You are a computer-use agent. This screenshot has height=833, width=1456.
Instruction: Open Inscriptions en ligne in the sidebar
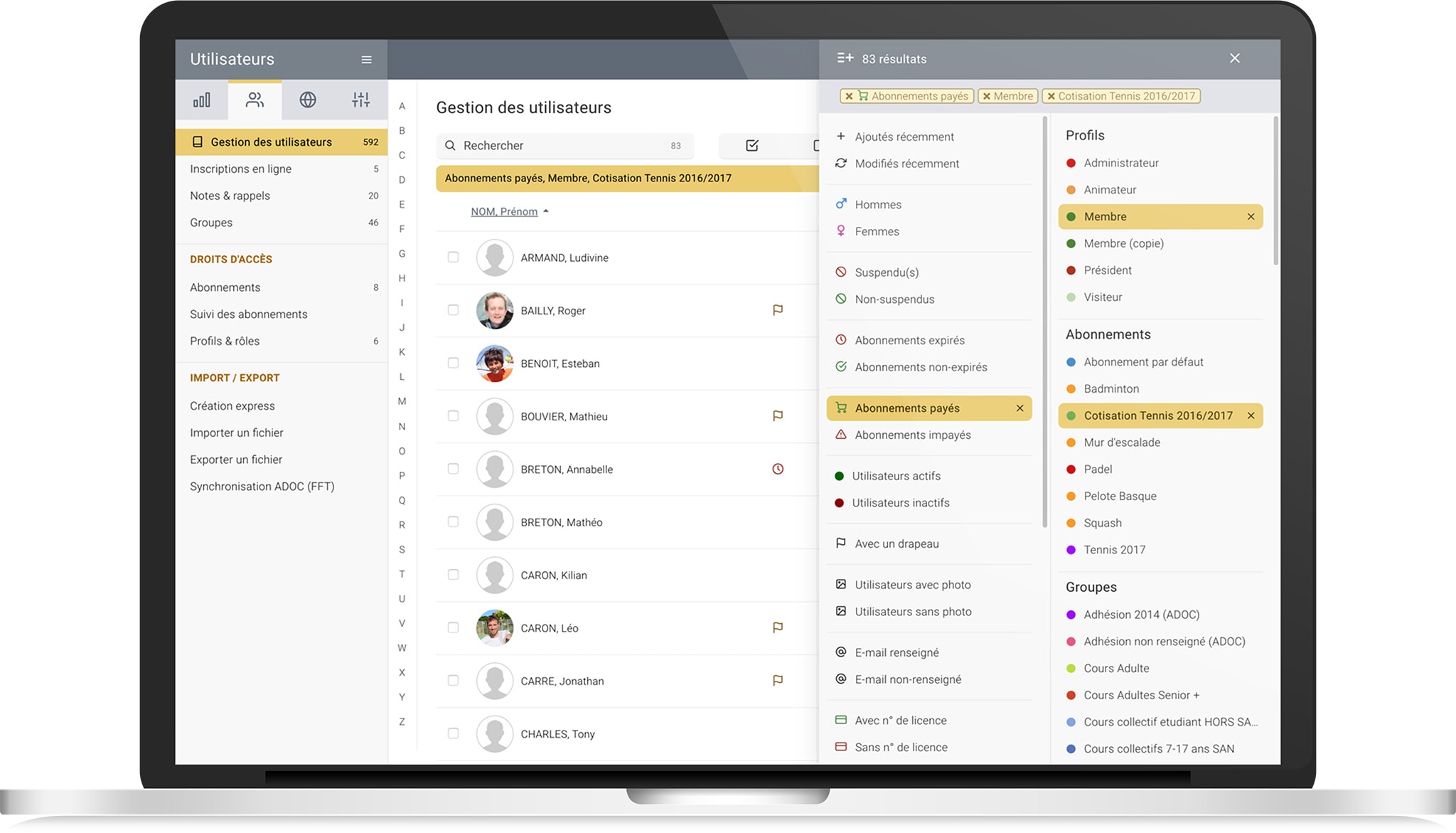240,169
